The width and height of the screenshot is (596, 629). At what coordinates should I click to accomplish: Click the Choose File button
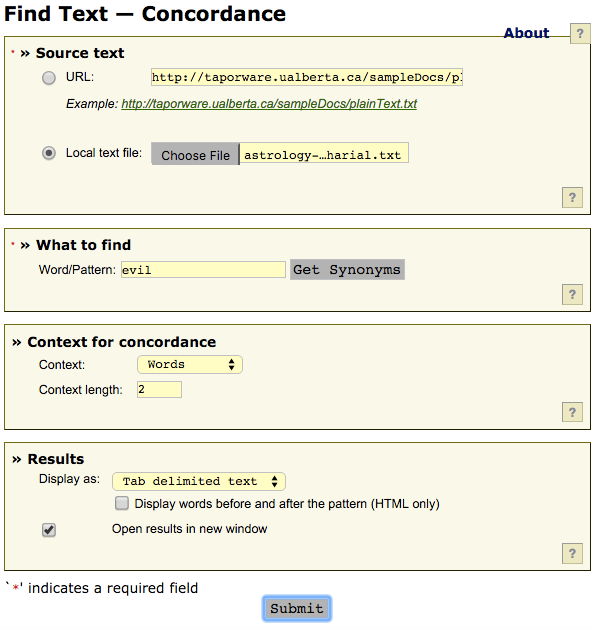pyautogui.click(x=195, y=154)
